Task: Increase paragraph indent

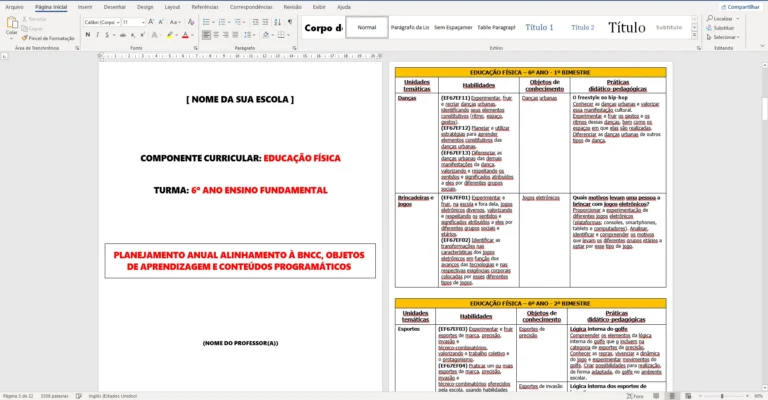Action: click(x=265, y=22)
